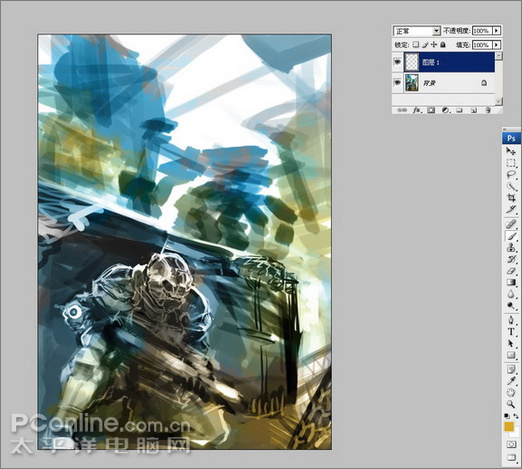Select the Move tool

(x=511, y=151)
